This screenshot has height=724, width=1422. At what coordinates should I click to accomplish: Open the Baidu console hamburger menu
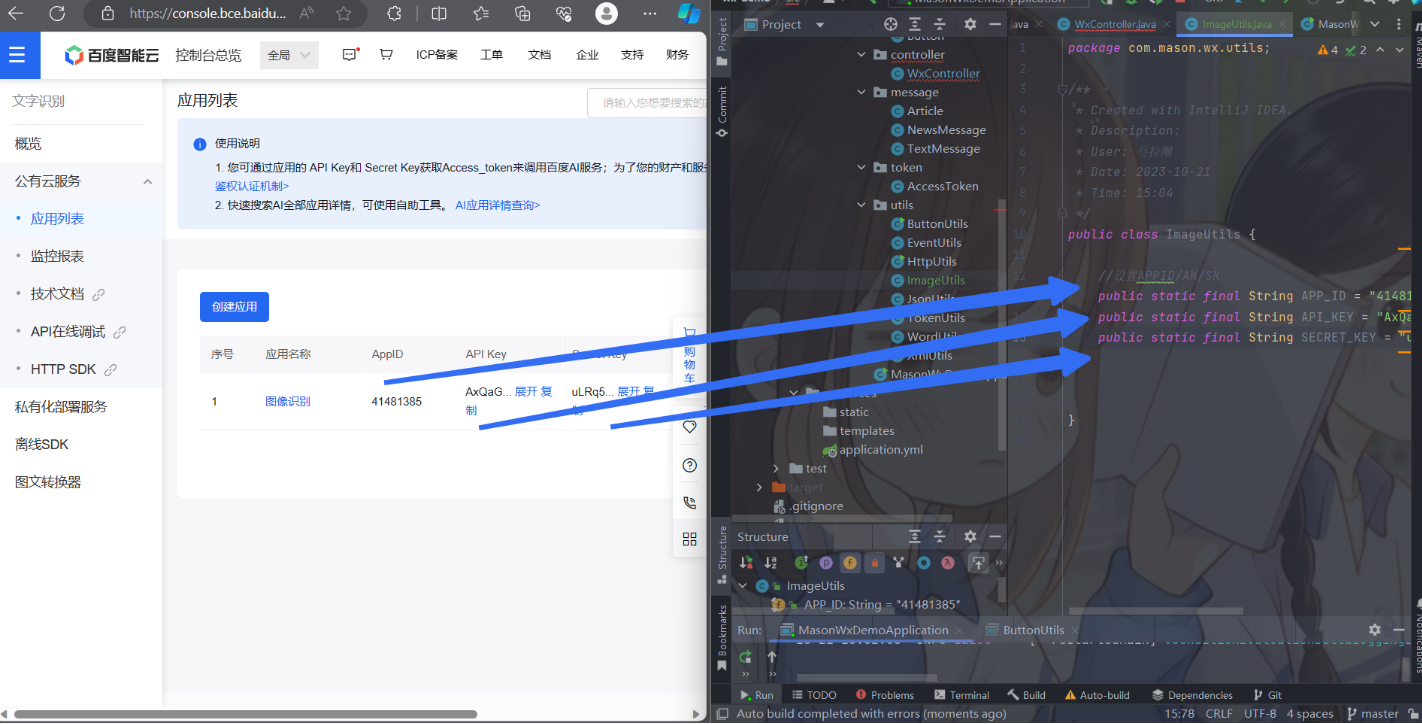pyautogui.click(x=17, y=55)
